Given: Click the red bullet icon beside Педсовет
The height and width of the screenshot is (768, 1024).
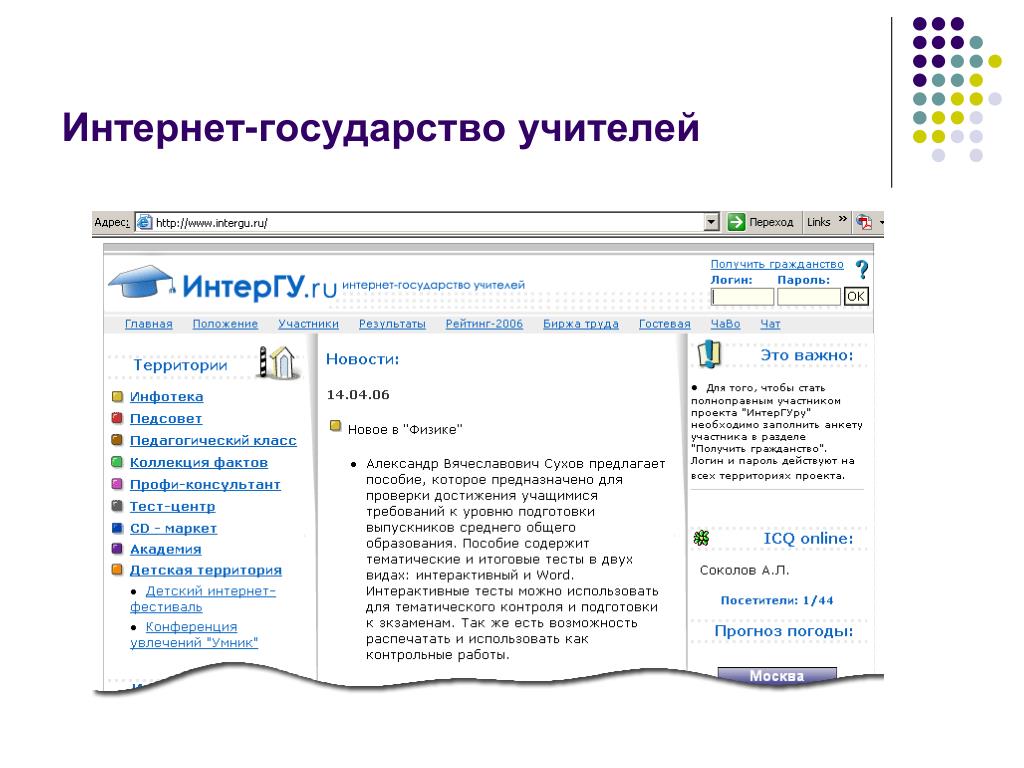Looking at the screenshot, I should coord(118,418).
